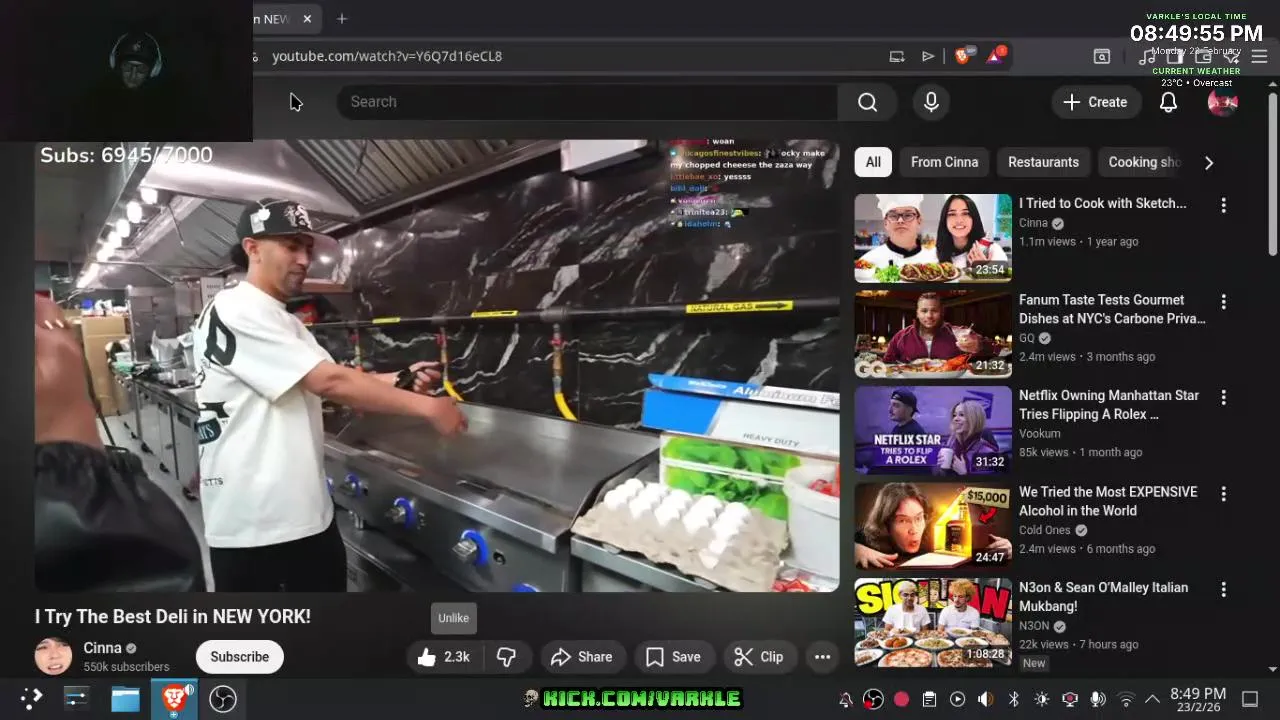Click the clipboard tray icon
Image resolution: width=1280 pixels, height=720 pixels.
click(929, 699)
